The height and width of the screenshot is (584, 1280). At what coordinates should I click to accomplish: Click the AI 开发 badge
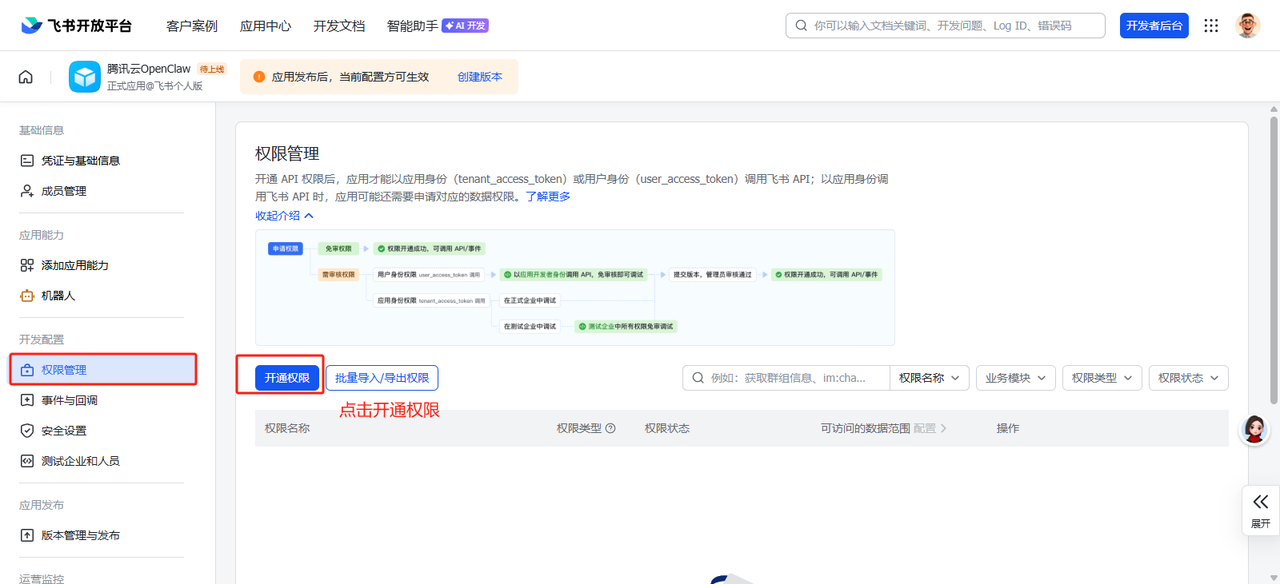(x=465, y=26)
